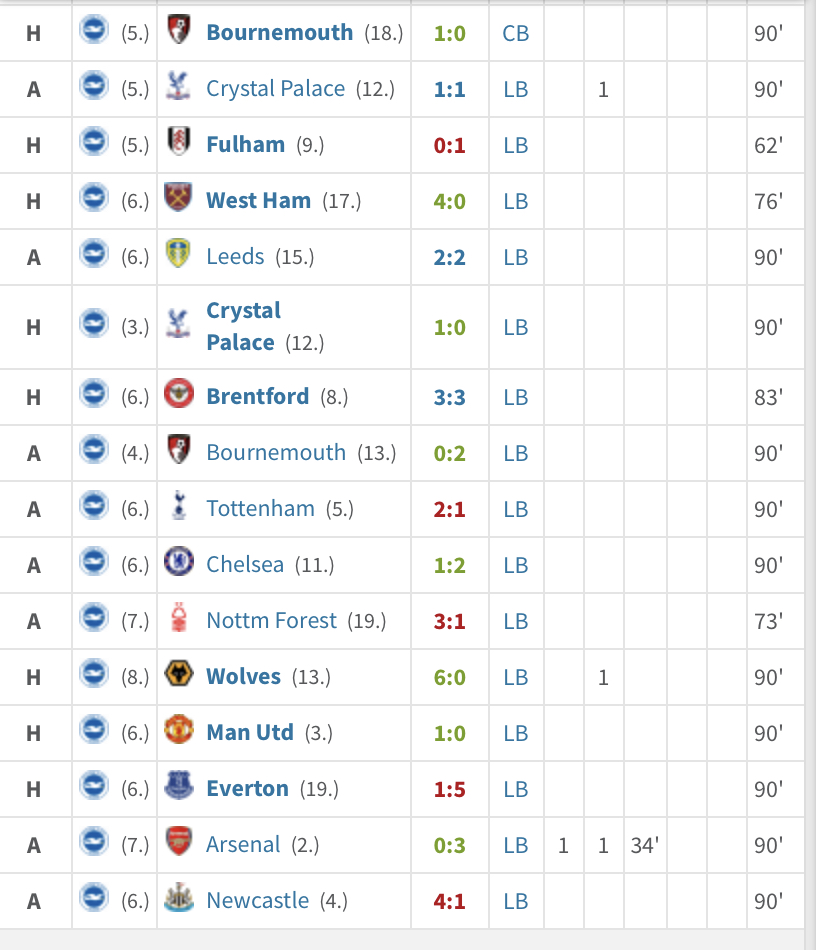
Task: Open the Nottm Forest team link
Action: click(x=271, y=620)
